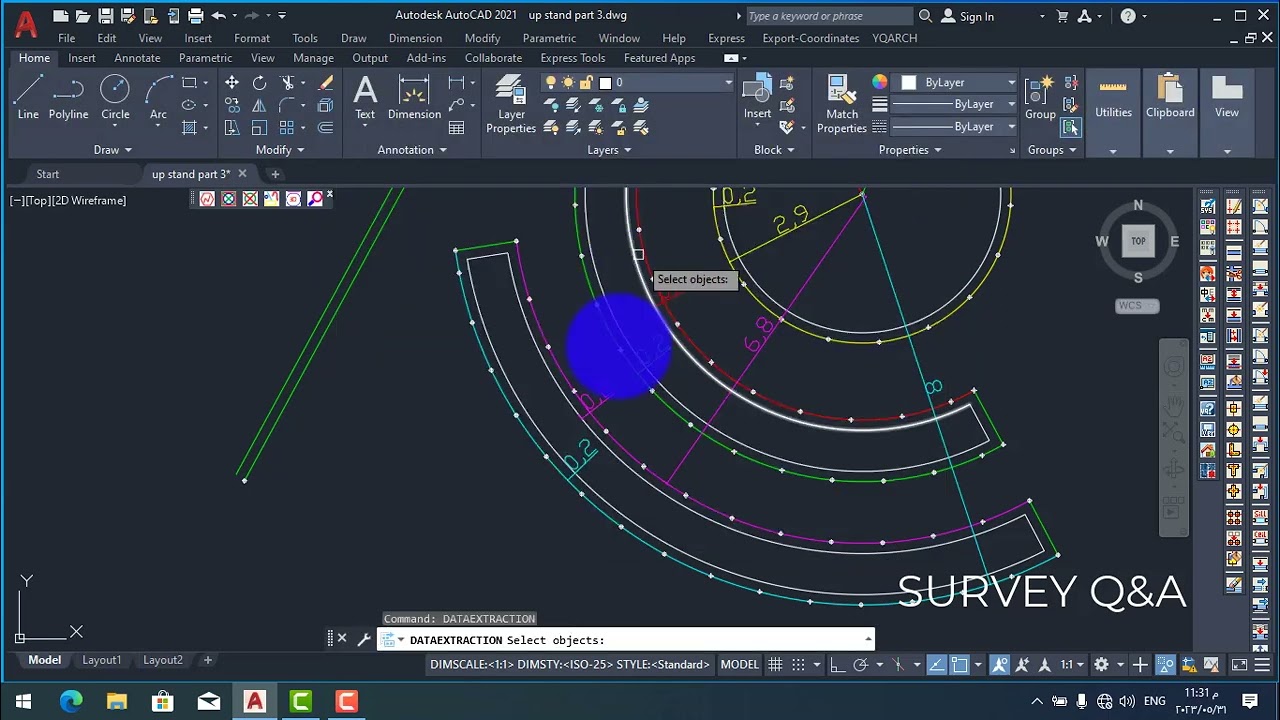
Task: Toggle ortho mode in status bar
Action: [837, 665]
